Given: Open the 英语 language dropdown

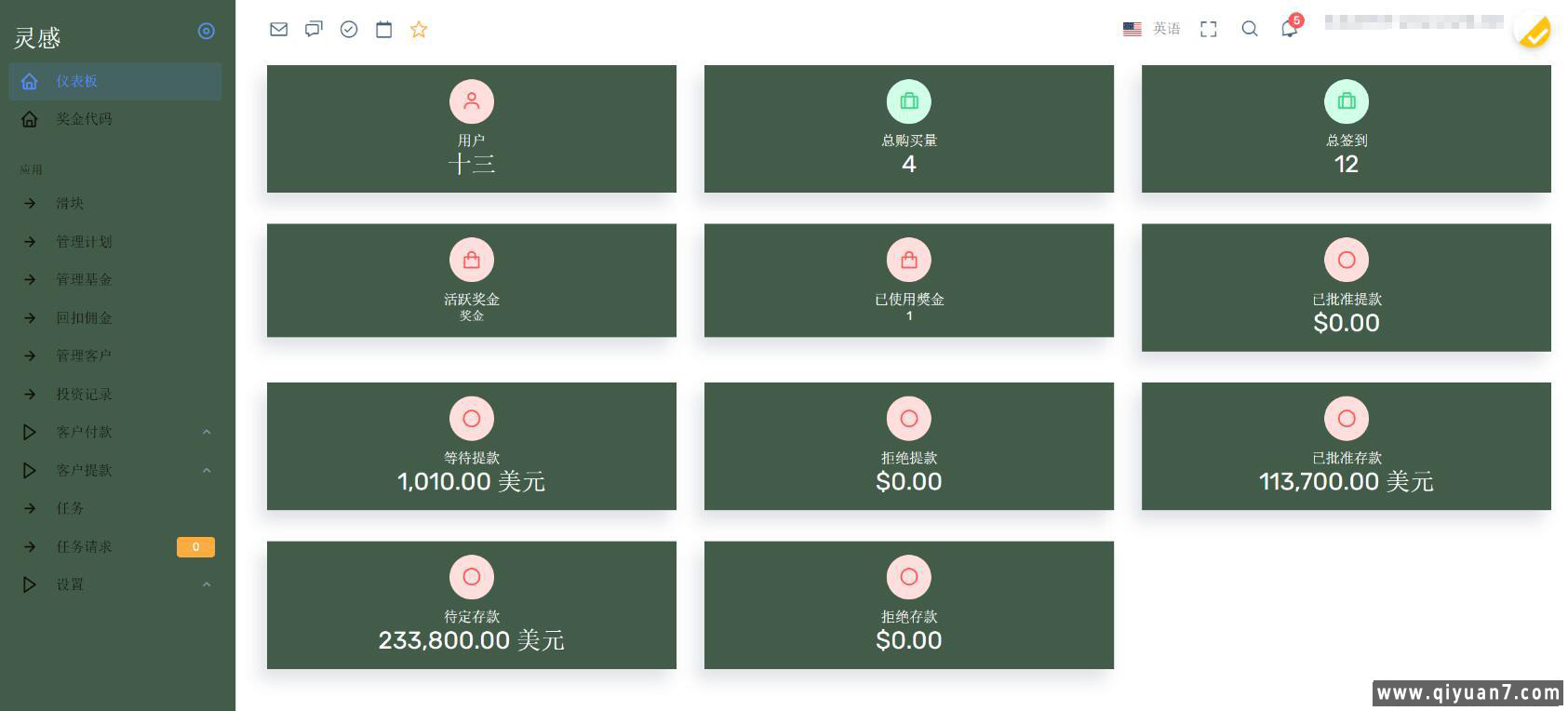Looking at the screenshot, I should 1152,29.
